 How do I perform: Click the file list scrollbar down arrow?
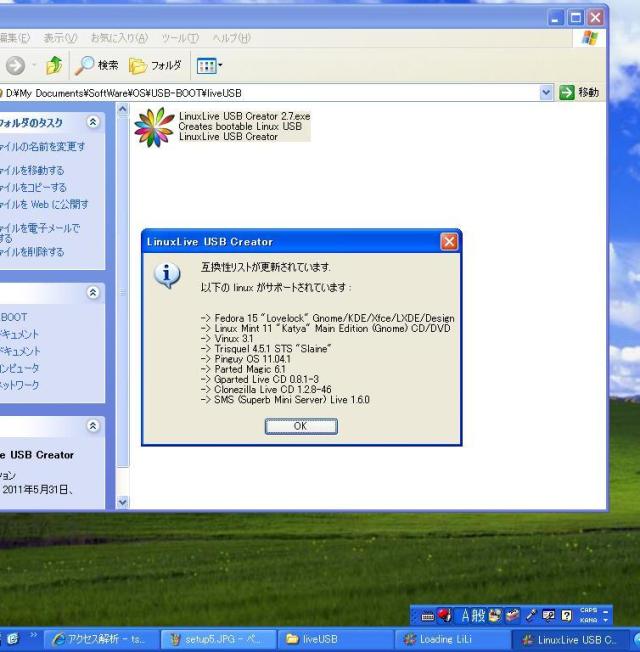coord(124,502)
